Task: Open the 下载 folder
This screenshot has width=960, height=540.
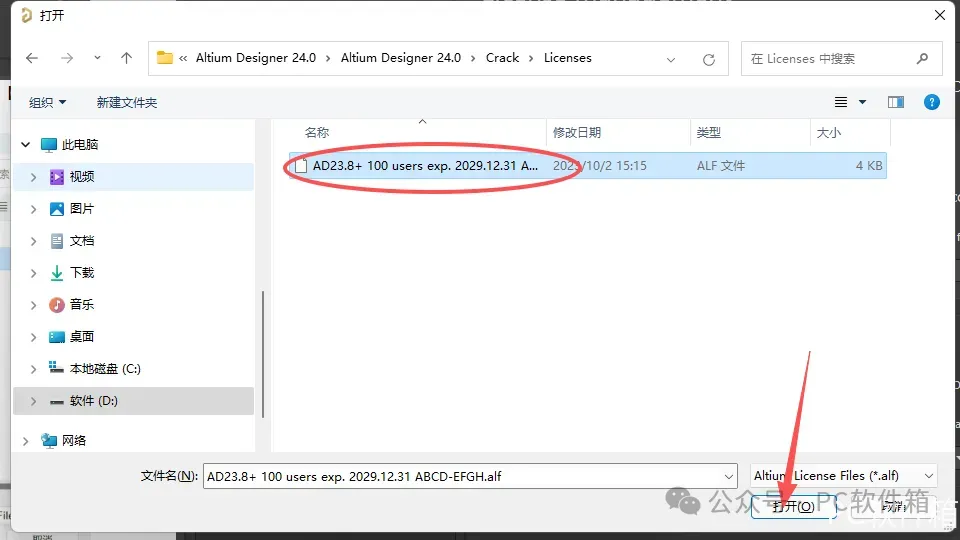Action: tap(81, 272)
